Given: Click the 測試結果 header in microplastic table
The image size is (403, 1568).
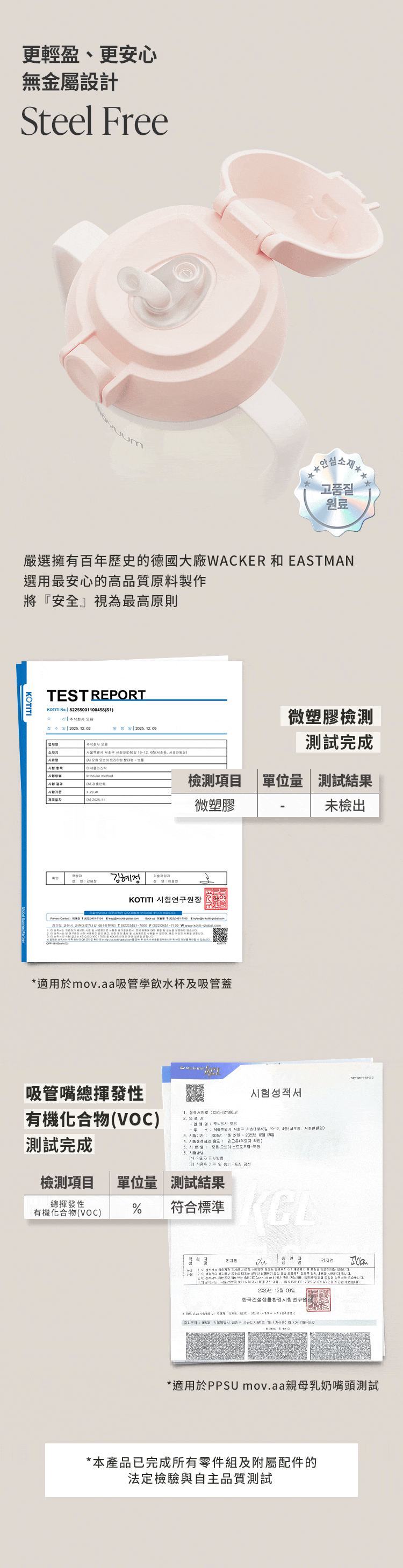Looking at the screenshot, I should [x=344, y=781].
